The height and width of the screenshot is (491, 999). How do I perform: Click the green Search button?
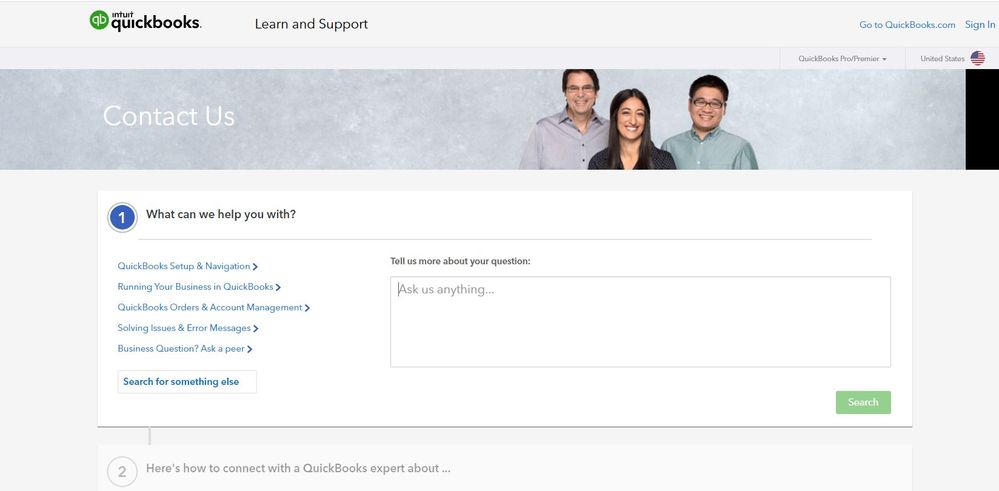[863, 402]
